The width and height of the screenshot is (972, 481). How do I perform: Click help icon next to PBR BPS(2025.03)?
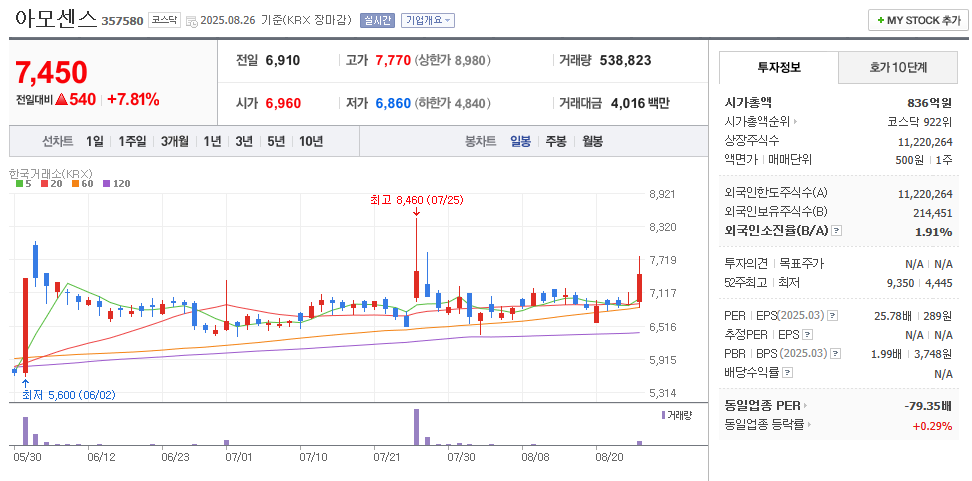[836, 354]
